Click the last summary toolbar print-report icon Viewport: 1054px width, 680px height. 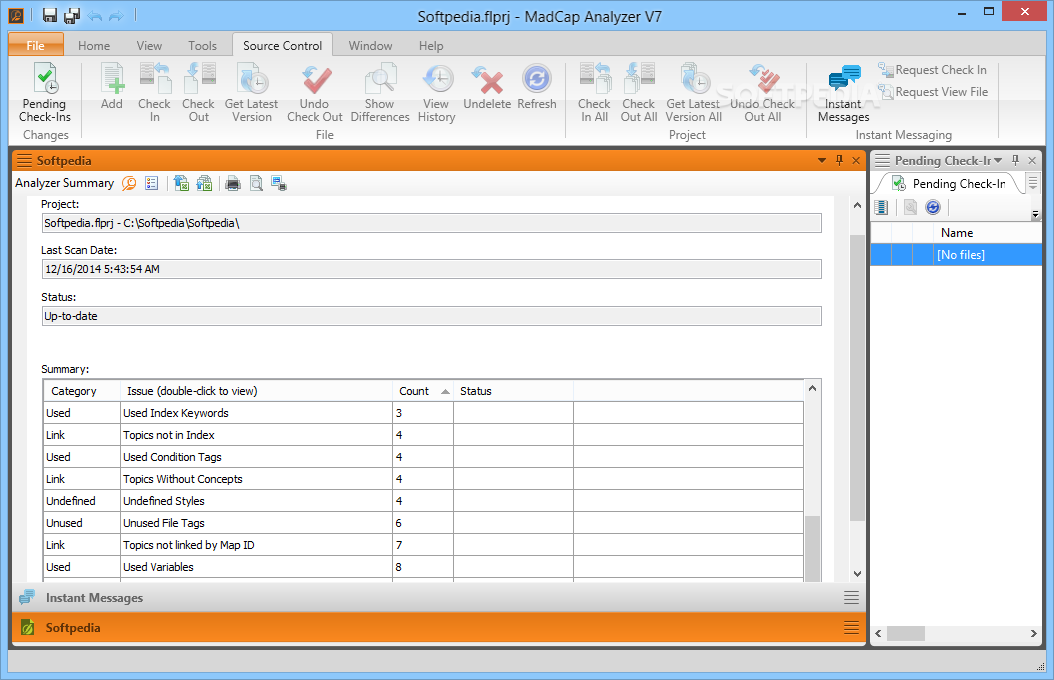(x=279, y=183)
